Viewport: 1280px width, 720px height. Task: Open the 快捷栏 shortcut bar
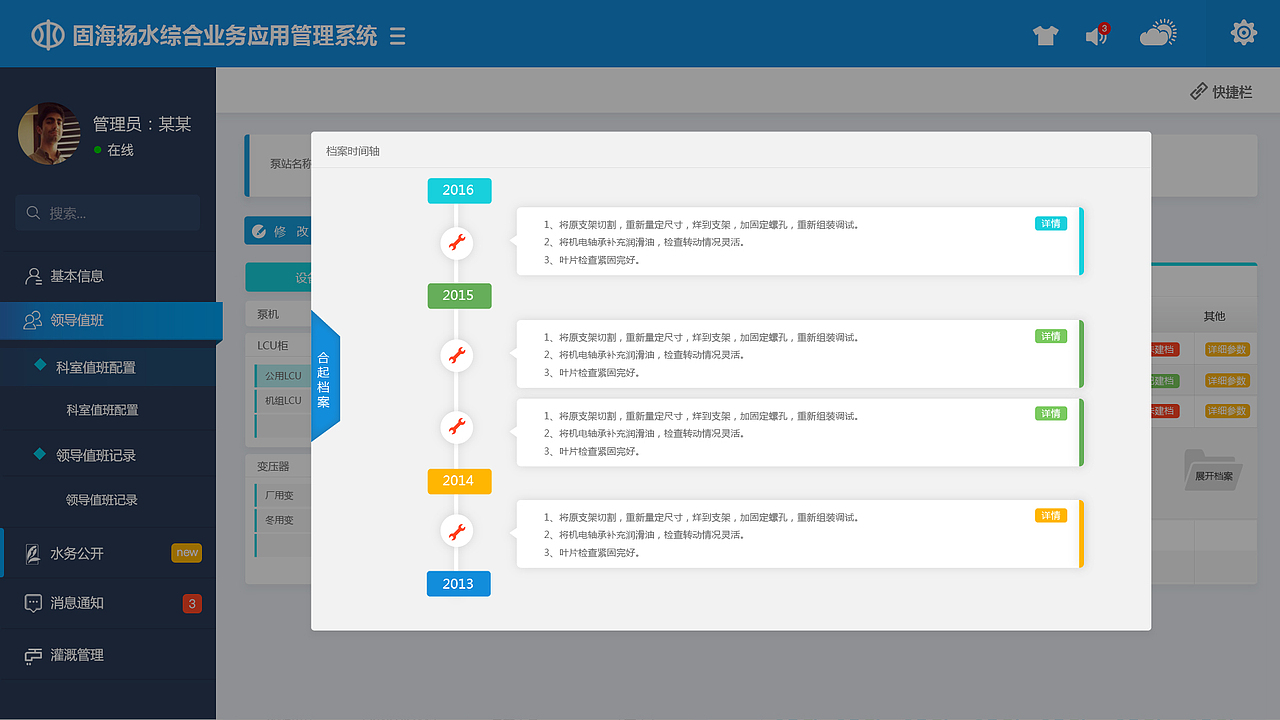point(1221,91)
